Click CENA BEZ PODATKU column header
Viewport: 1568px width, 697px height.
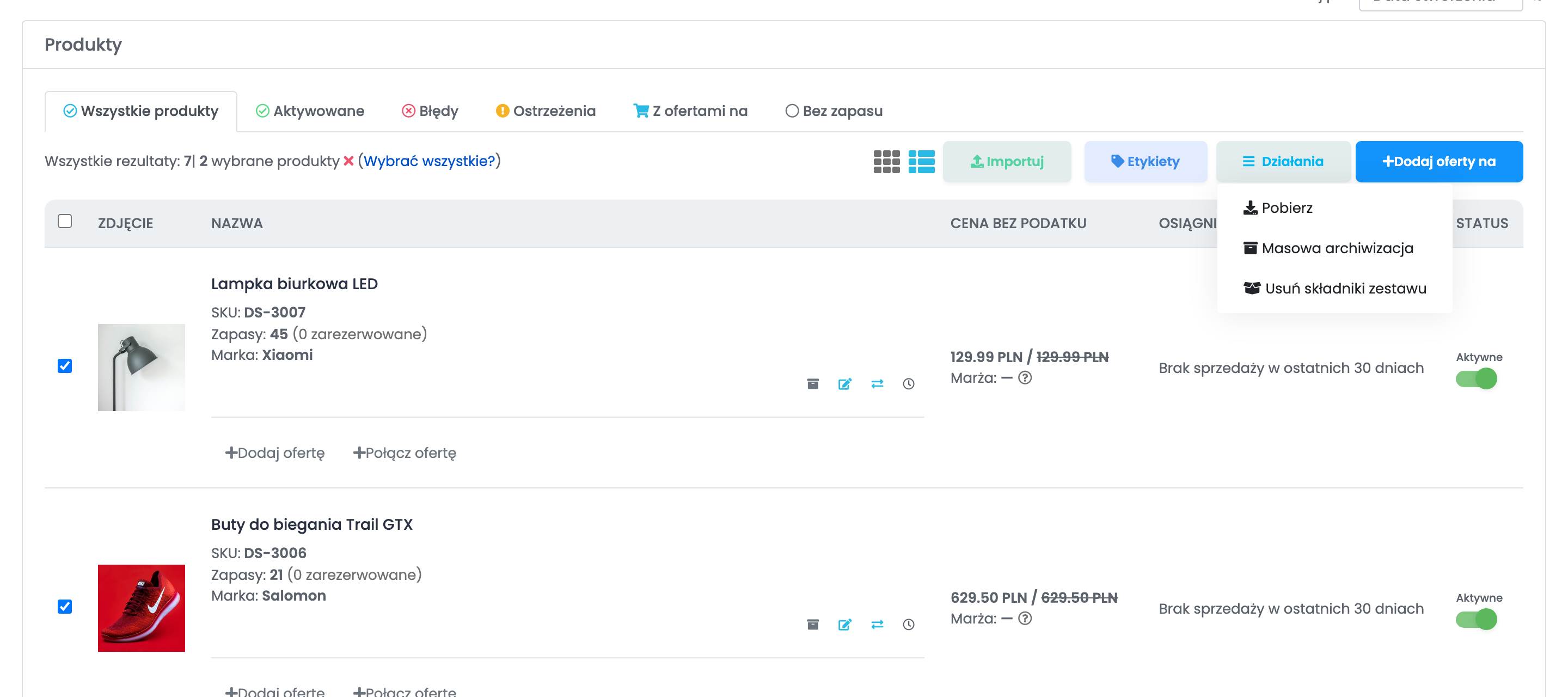(1018, 223)
